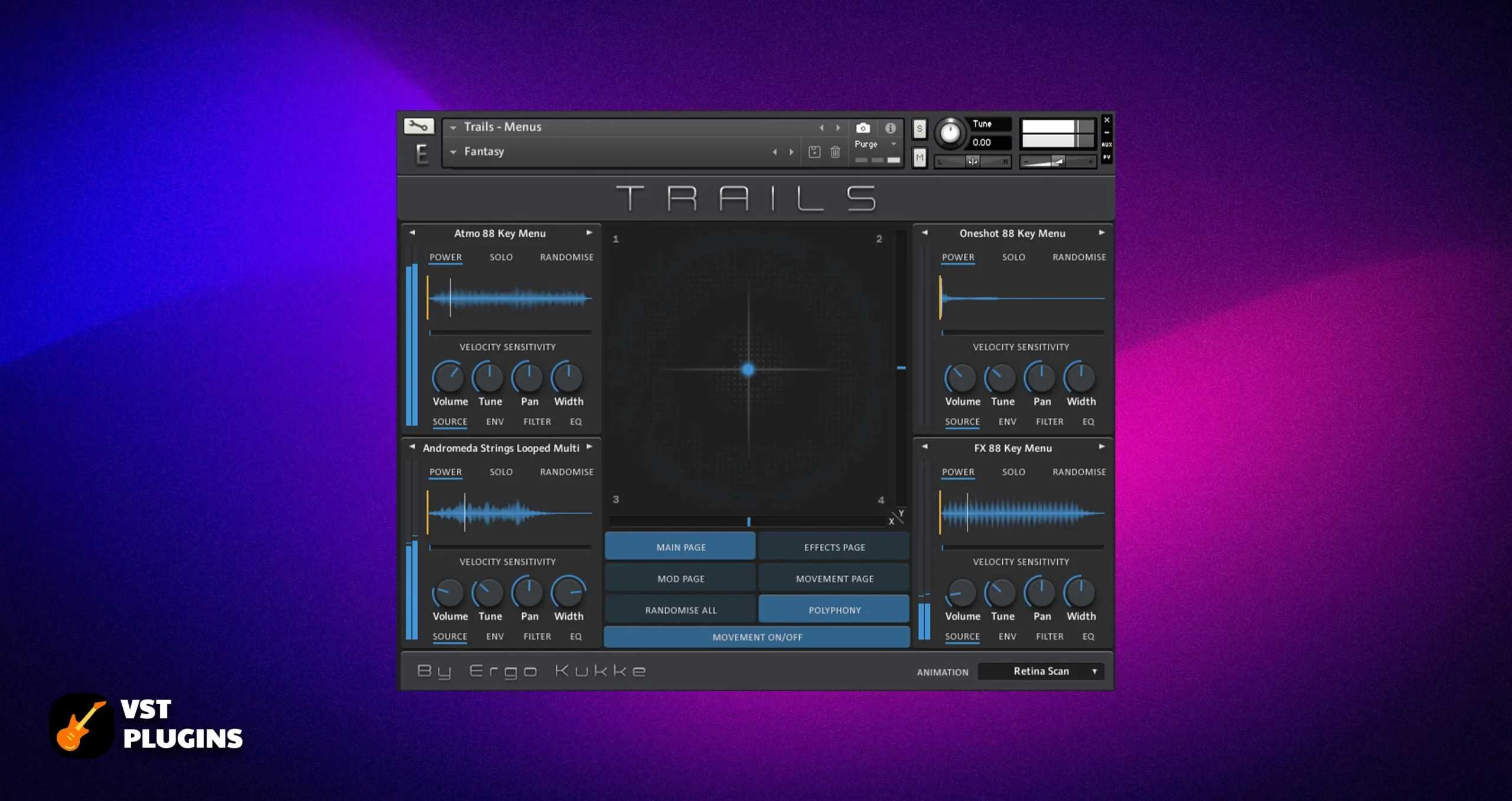Image resolution: width=1512 pixels, height=801 pixels.
Task: Open the wrench instrument options icon
Action: (x=419, y=126)
